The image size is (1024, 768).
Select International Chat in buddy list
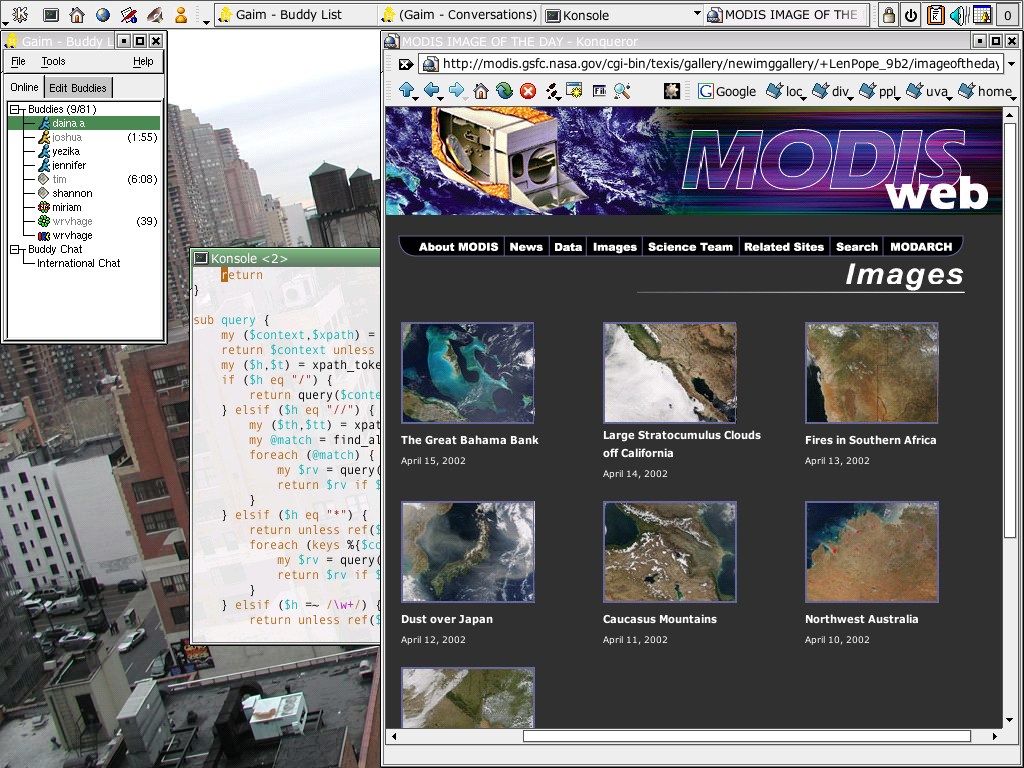[x=78, y=263]
